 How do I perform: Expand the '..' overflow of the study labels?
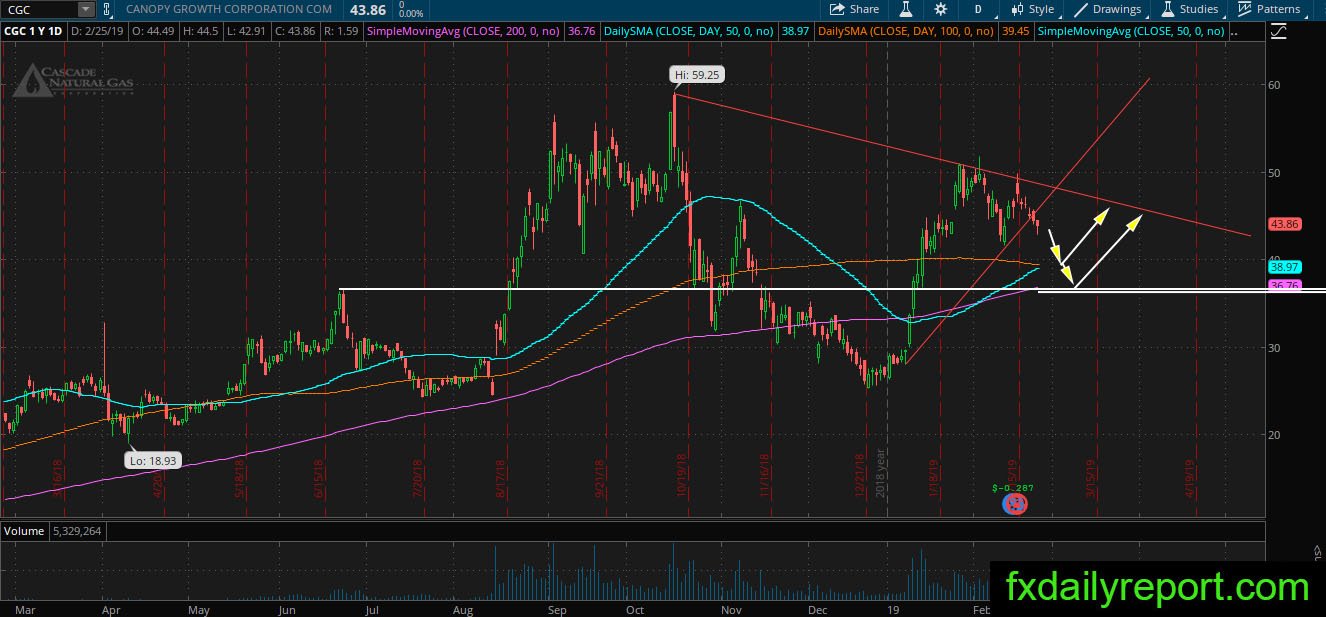tap(1232, 32)
